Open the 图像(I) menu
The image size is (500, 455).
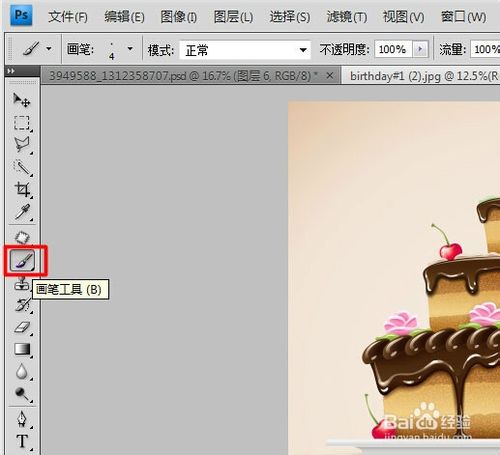click(178, 17)
